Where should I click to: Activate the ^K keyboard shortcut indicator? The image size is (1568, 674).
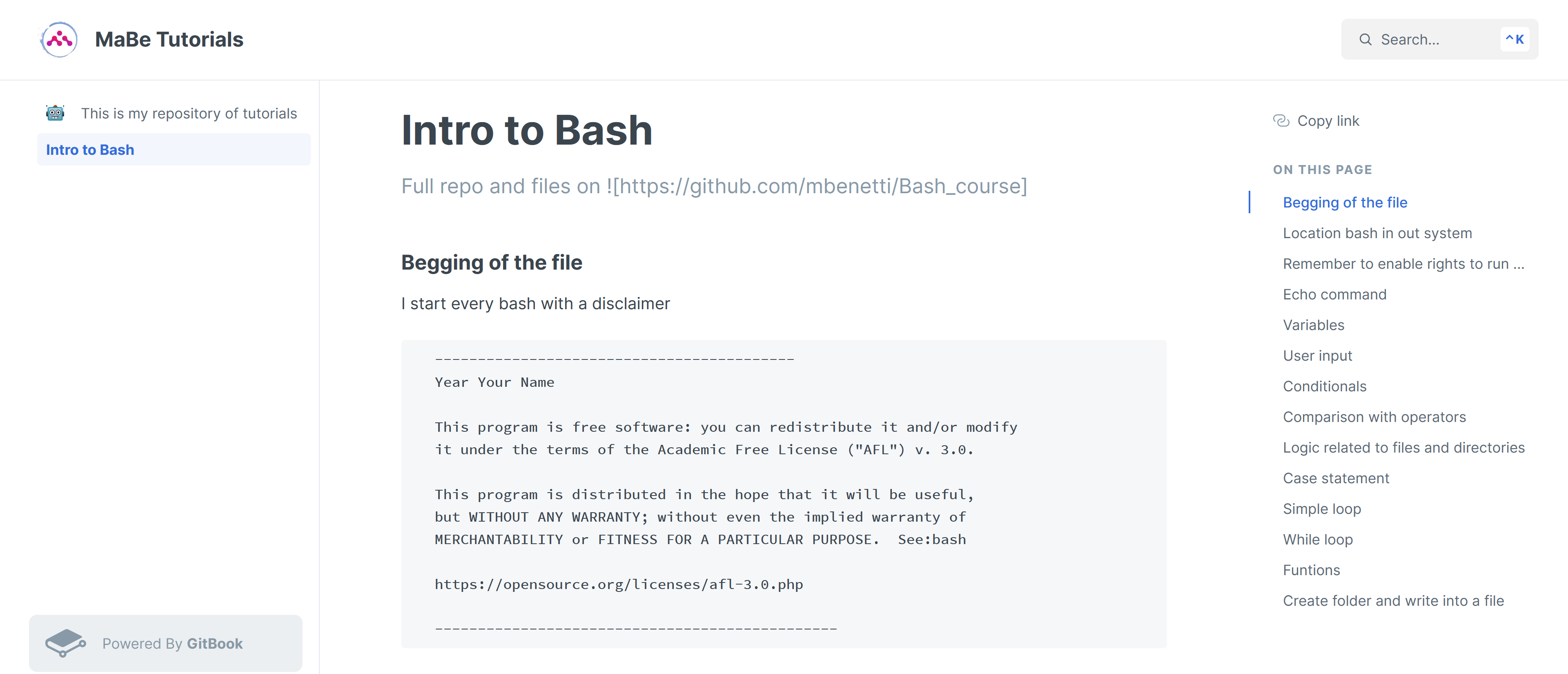click(x=1515, y=38)
